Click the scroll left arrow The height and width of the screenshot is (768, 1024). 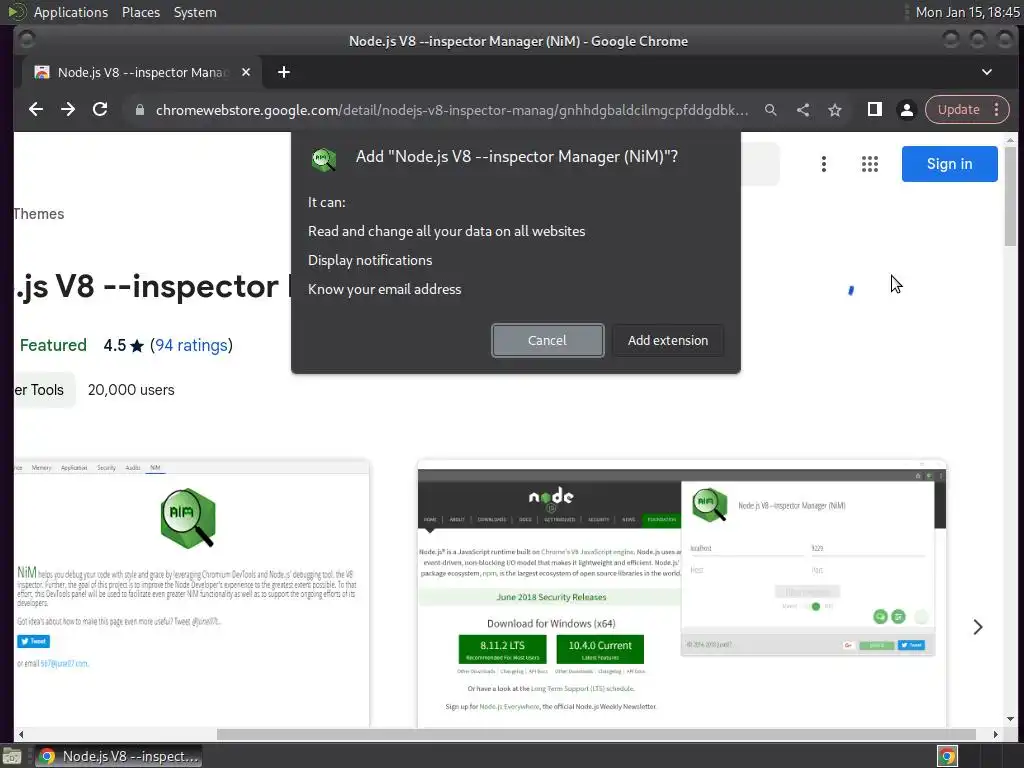coord(20,734)
